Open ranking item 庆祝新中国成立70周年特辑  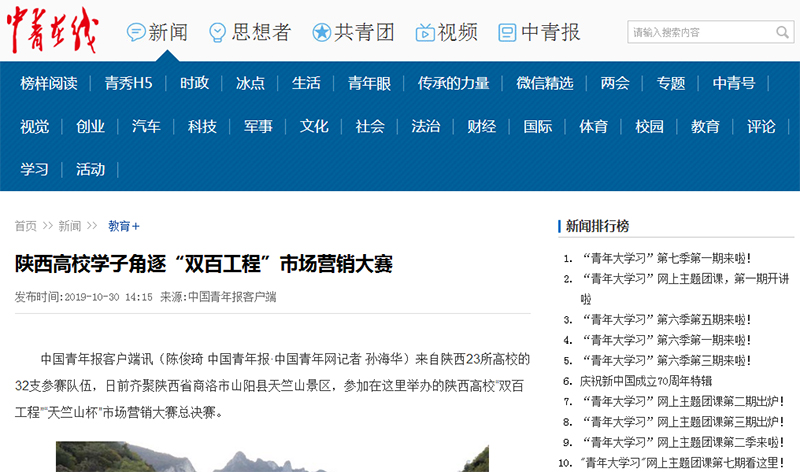tap(645, 381)
